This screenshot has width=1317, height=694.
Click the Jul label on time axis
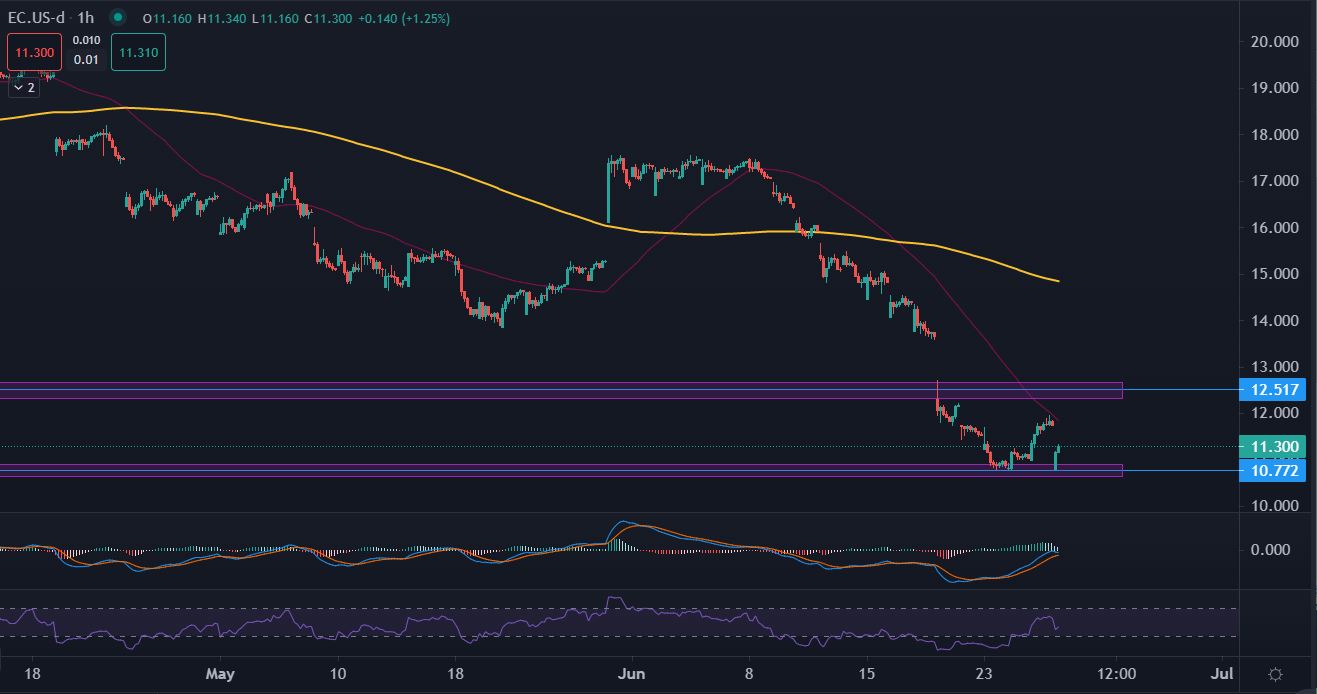tap(1222, 674)
